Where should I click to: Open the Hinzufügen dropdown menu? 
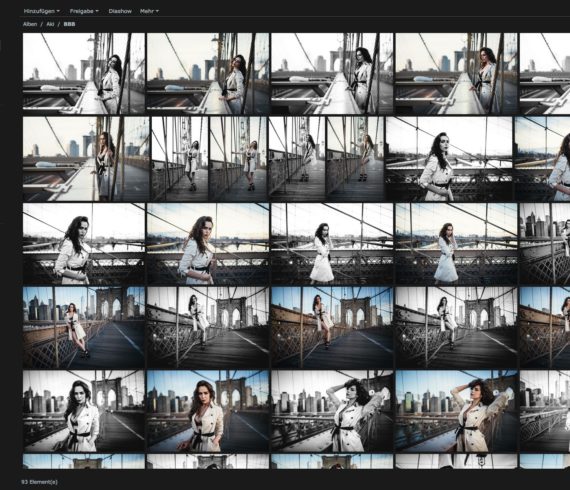coord(41,11)
